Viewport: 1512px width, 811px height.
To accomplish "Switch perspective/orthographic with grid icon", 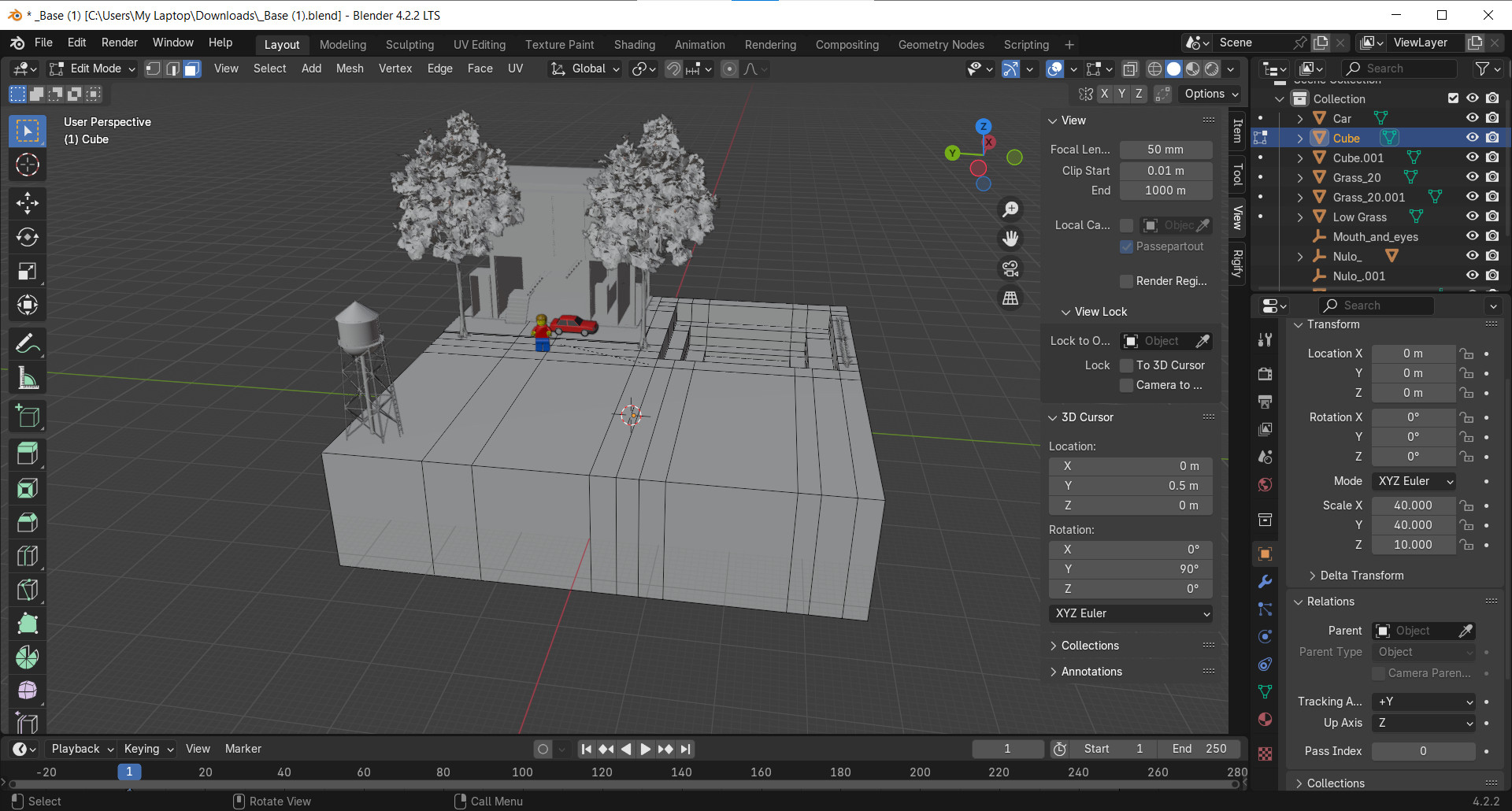I will pos(1010,298).
